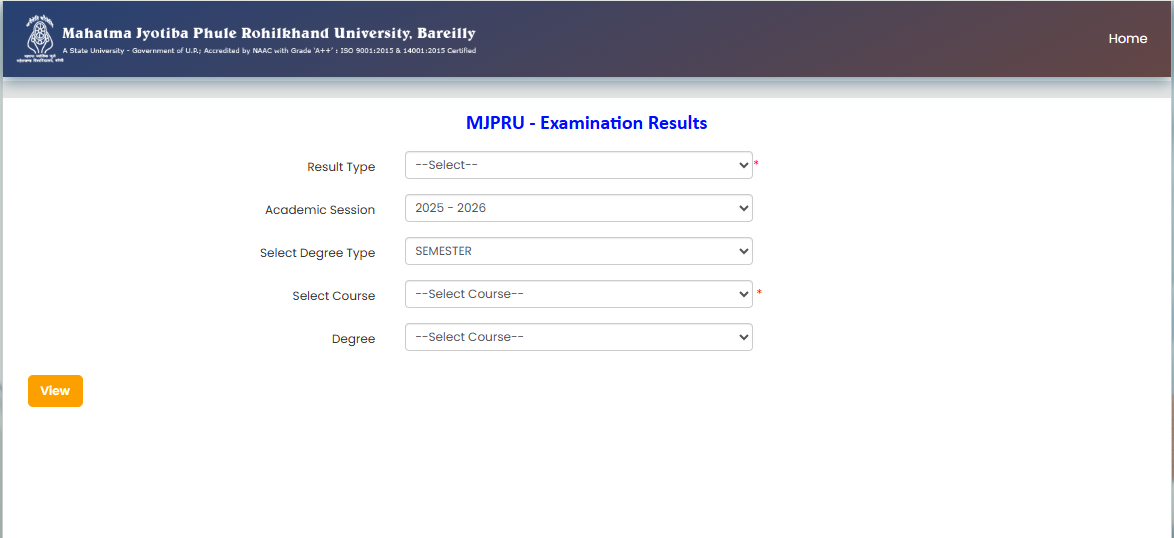Screen dimensions: 1174x538
Task: Open the Home link in header
Action: (1128, 39)
